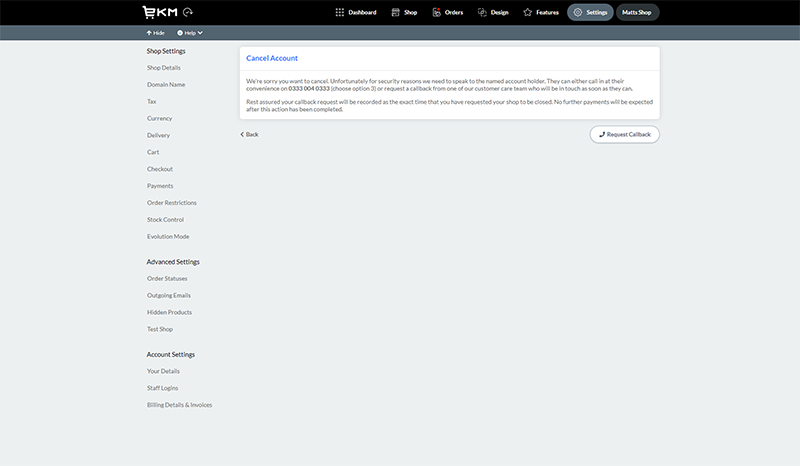Open Test Shop settings
The width and height of the screenshot is (800, 466).
[160, 329]
